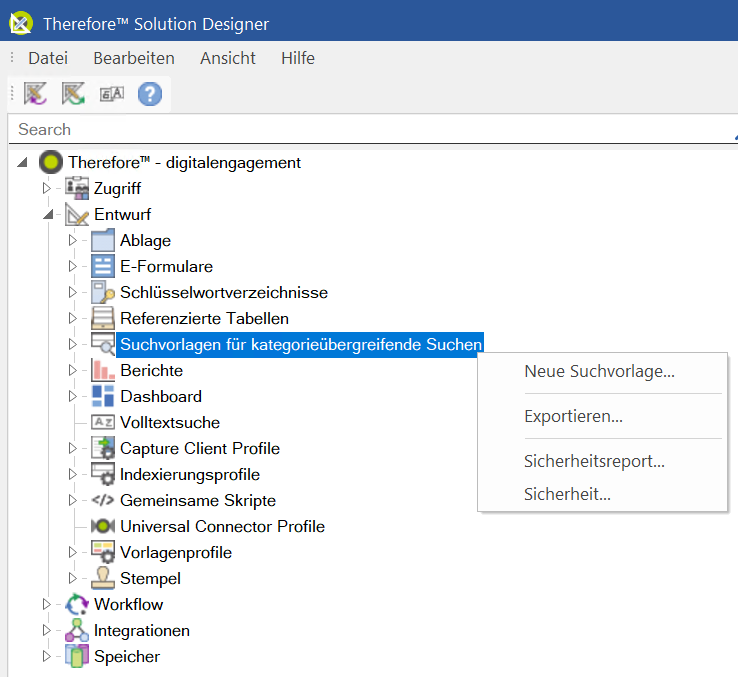Open the Ansicht menu
This screenshot has width=738, height=677.
[x=228, y=58]
